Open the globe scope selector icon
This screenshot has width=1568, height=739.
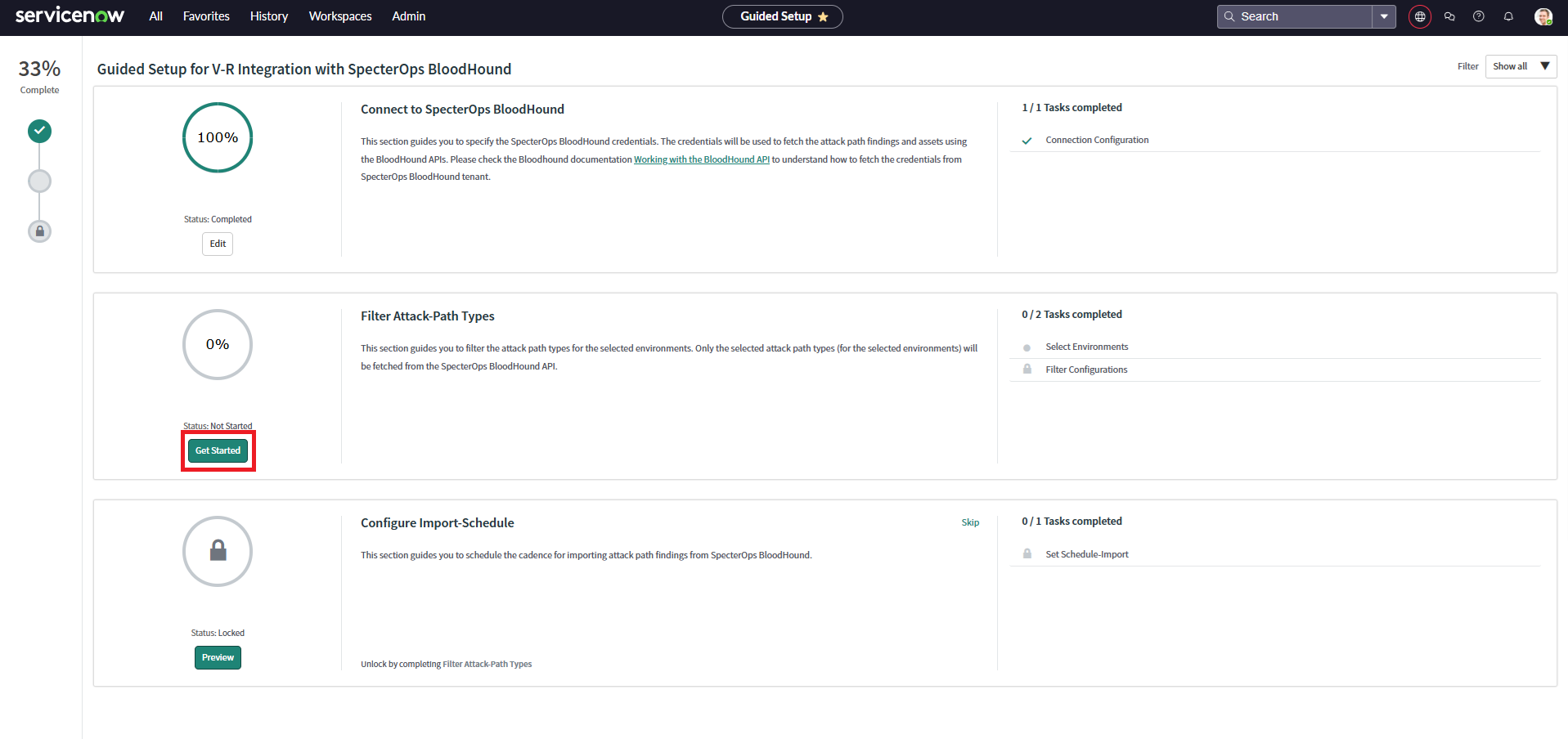coord(1420,16)
